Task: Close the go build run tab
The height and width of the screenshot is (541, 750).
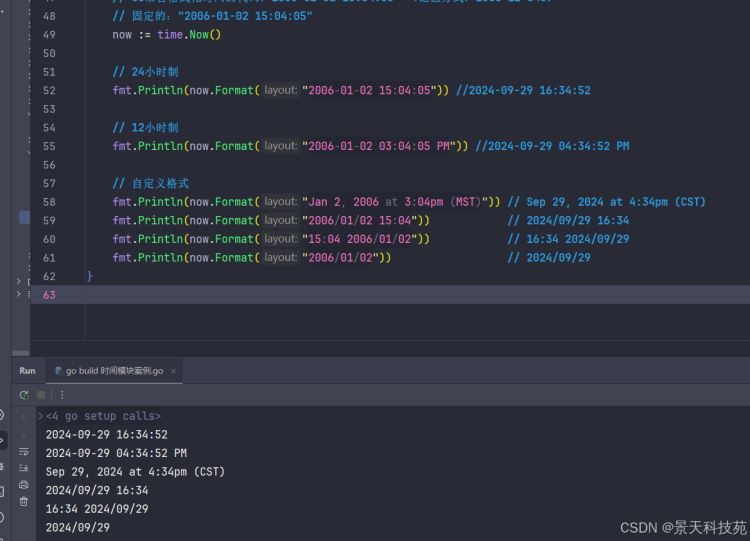Action: click(x=173, y=371)
